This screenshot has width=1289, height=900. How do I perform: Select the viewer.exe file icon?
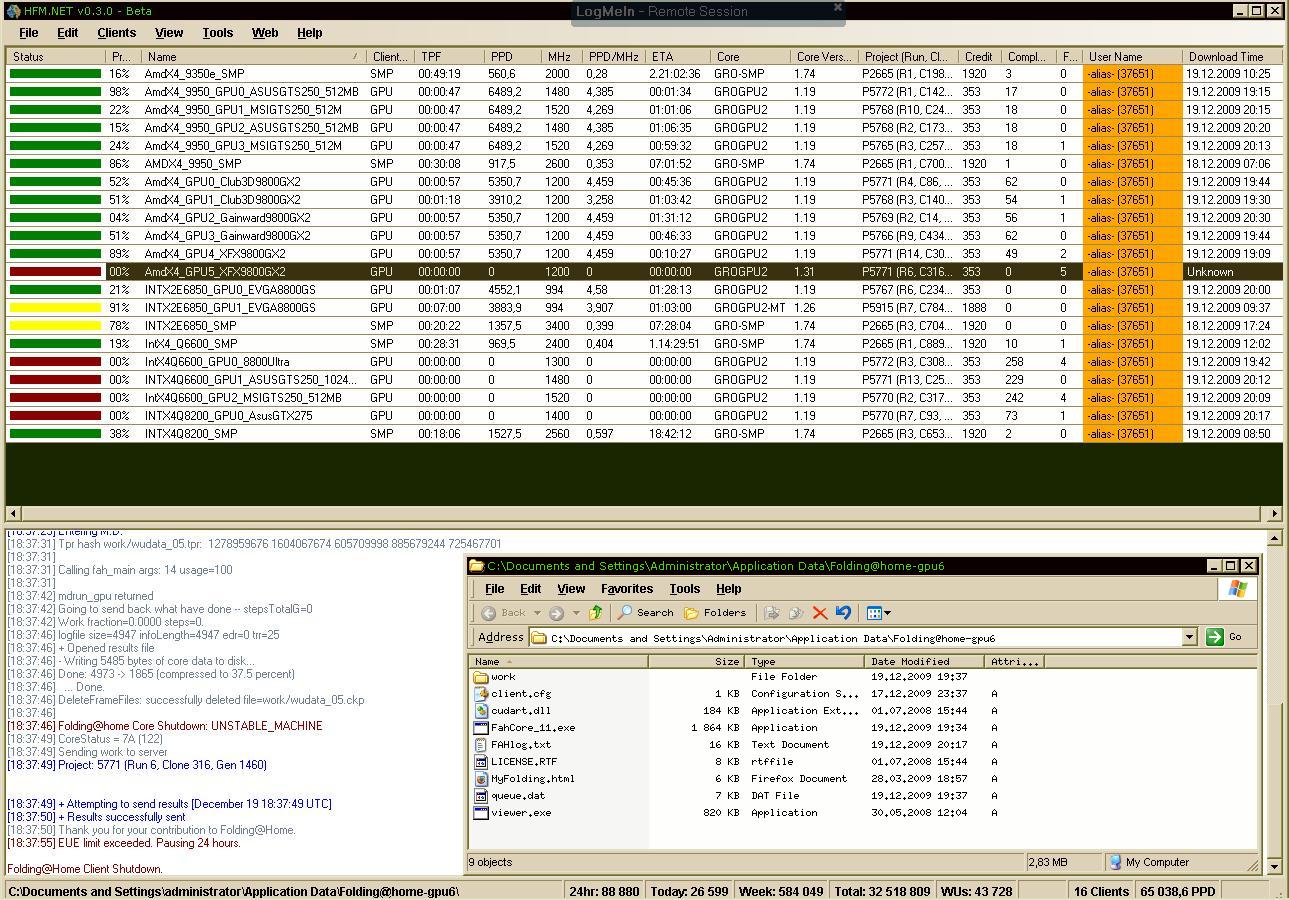[480, 813]
